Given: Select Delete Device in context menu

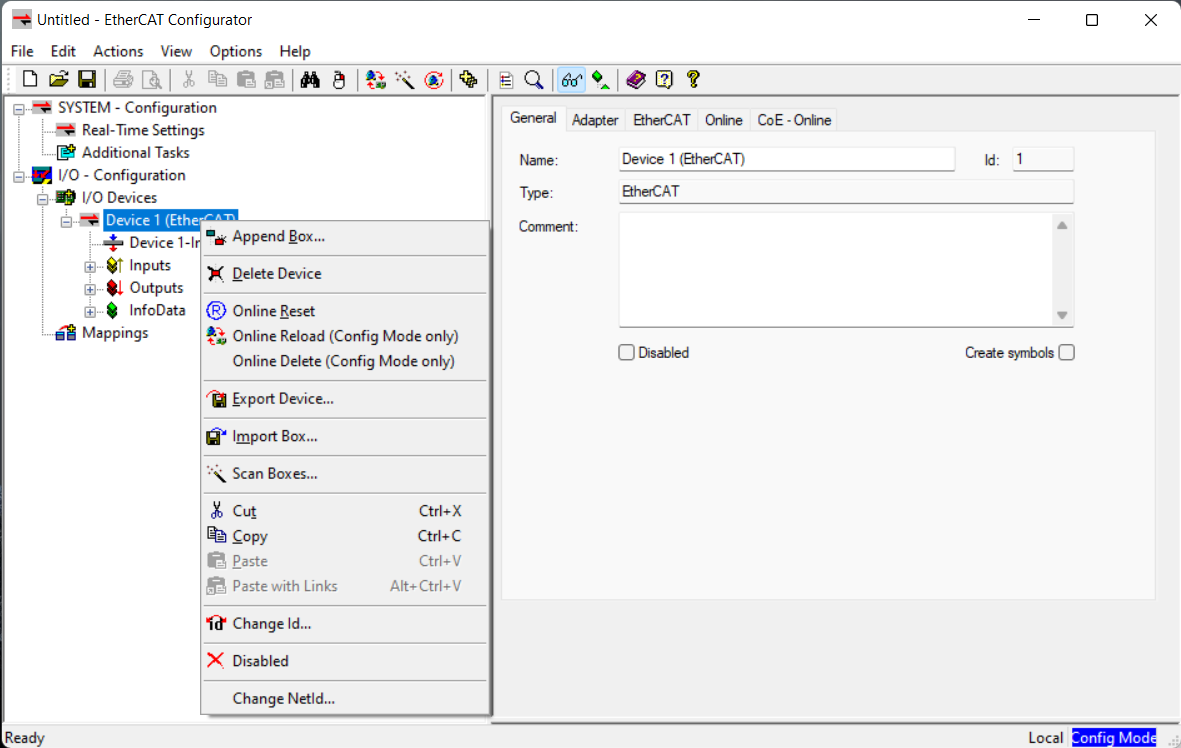Looking at the screenshot, I should coord(345,273).
